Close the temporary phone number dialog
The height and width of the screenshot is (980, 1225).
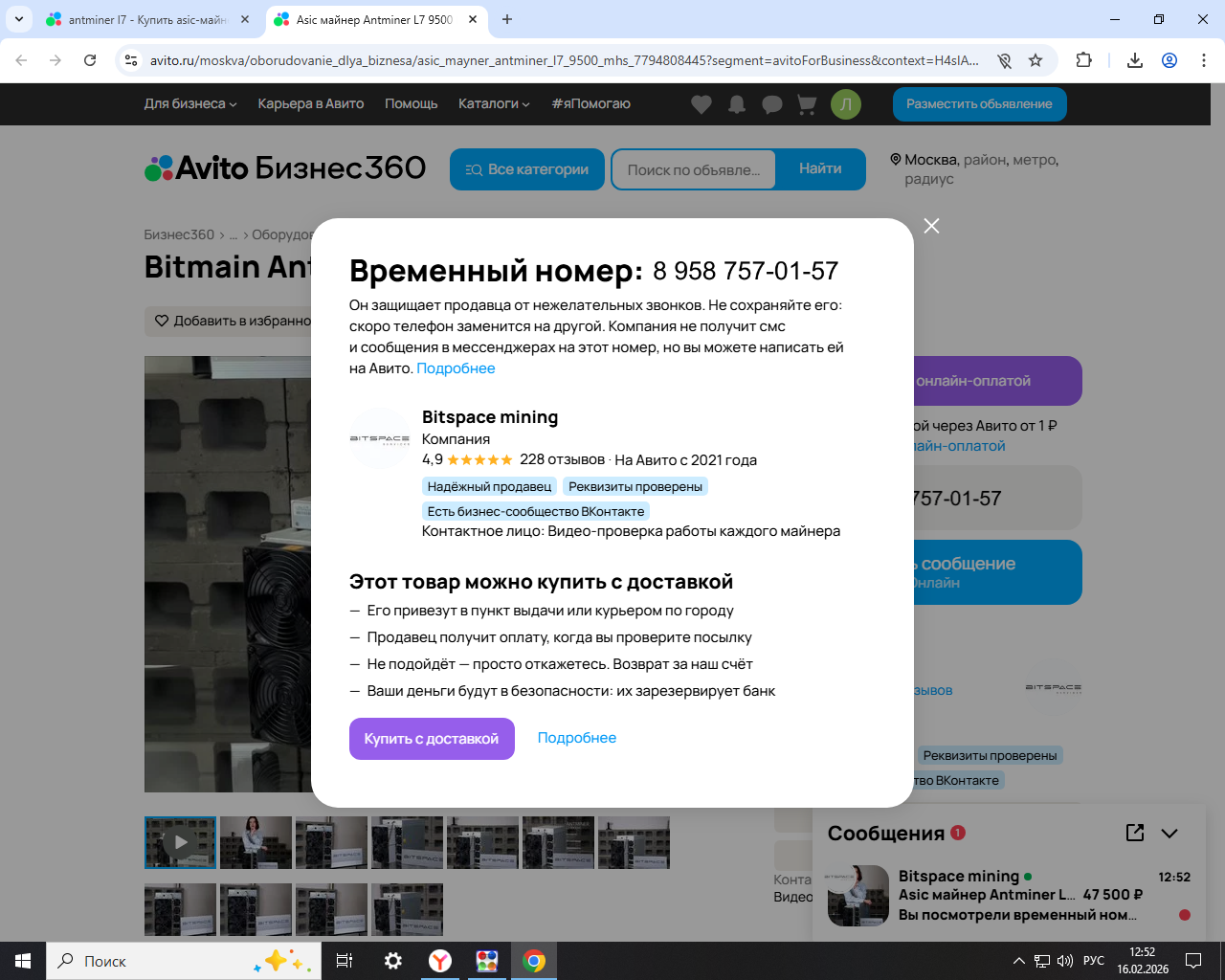point(931,226)
